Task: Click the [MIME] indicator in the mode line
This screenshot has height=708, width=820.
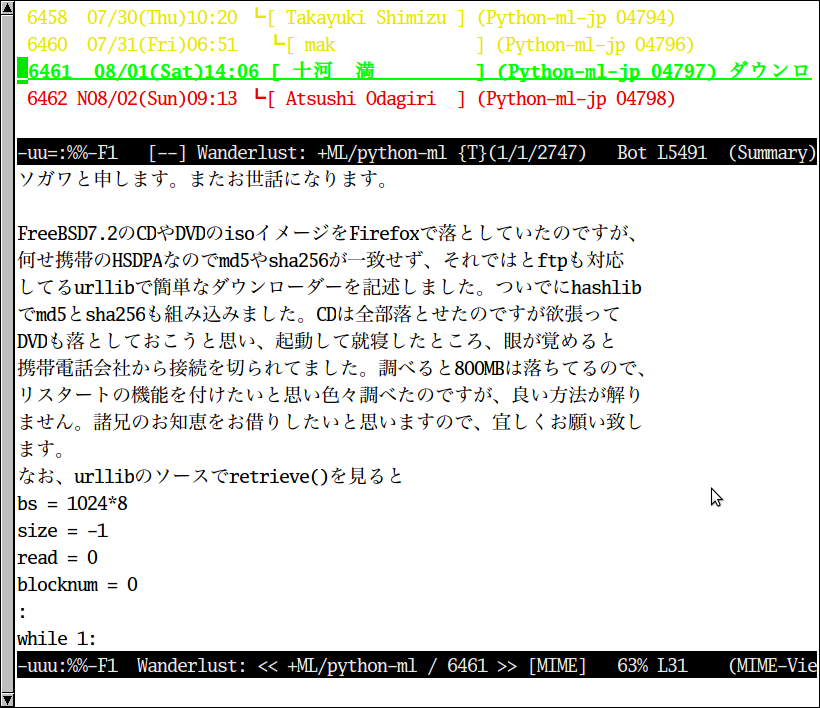Action: point(557,666)
